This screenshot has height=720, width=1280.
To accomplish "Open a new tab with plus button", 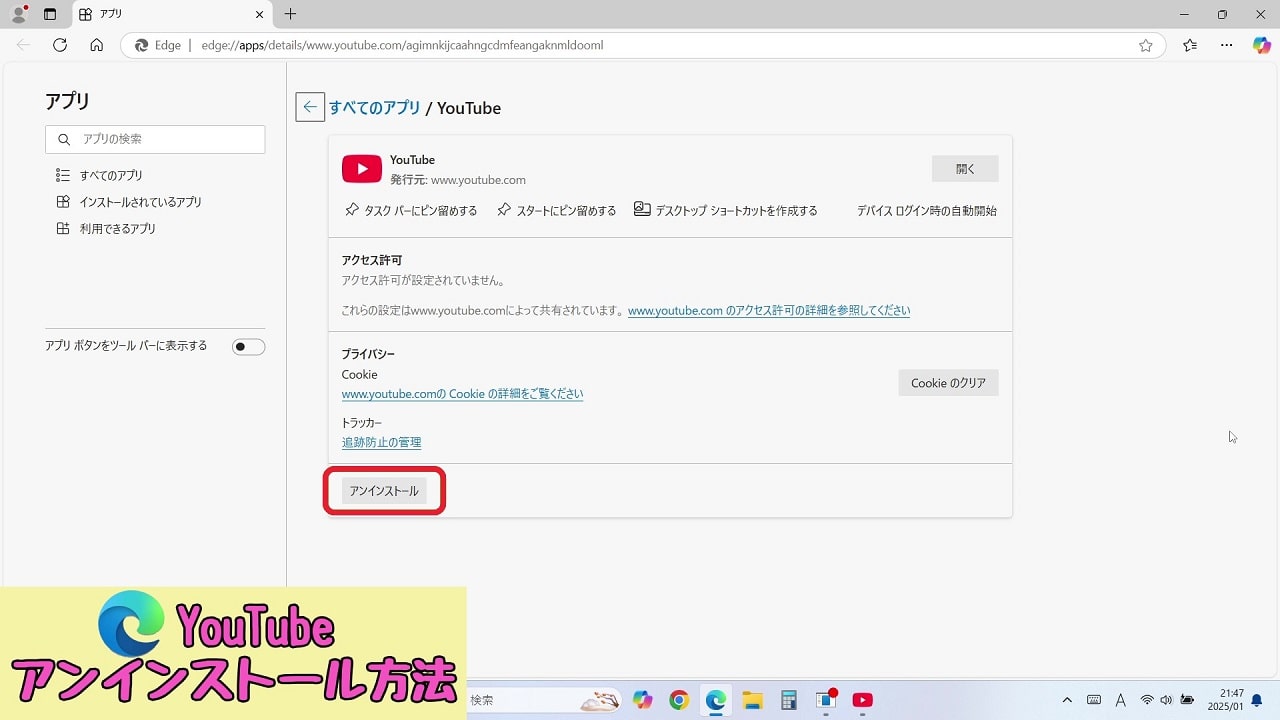I will click(291, 14).
